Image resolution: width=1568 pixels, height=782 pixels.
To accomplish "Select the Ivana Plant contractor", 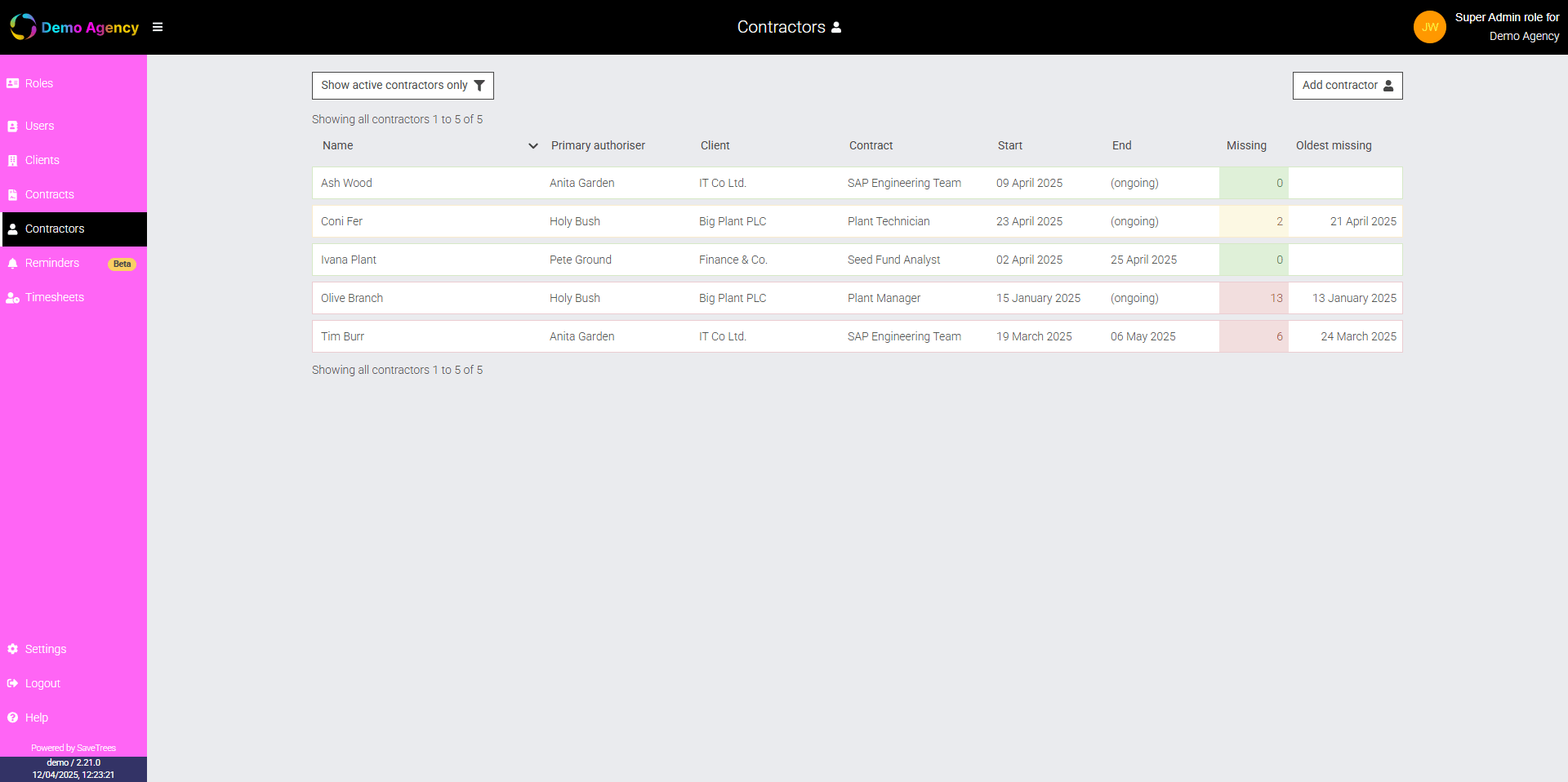I will coord(857,260).
